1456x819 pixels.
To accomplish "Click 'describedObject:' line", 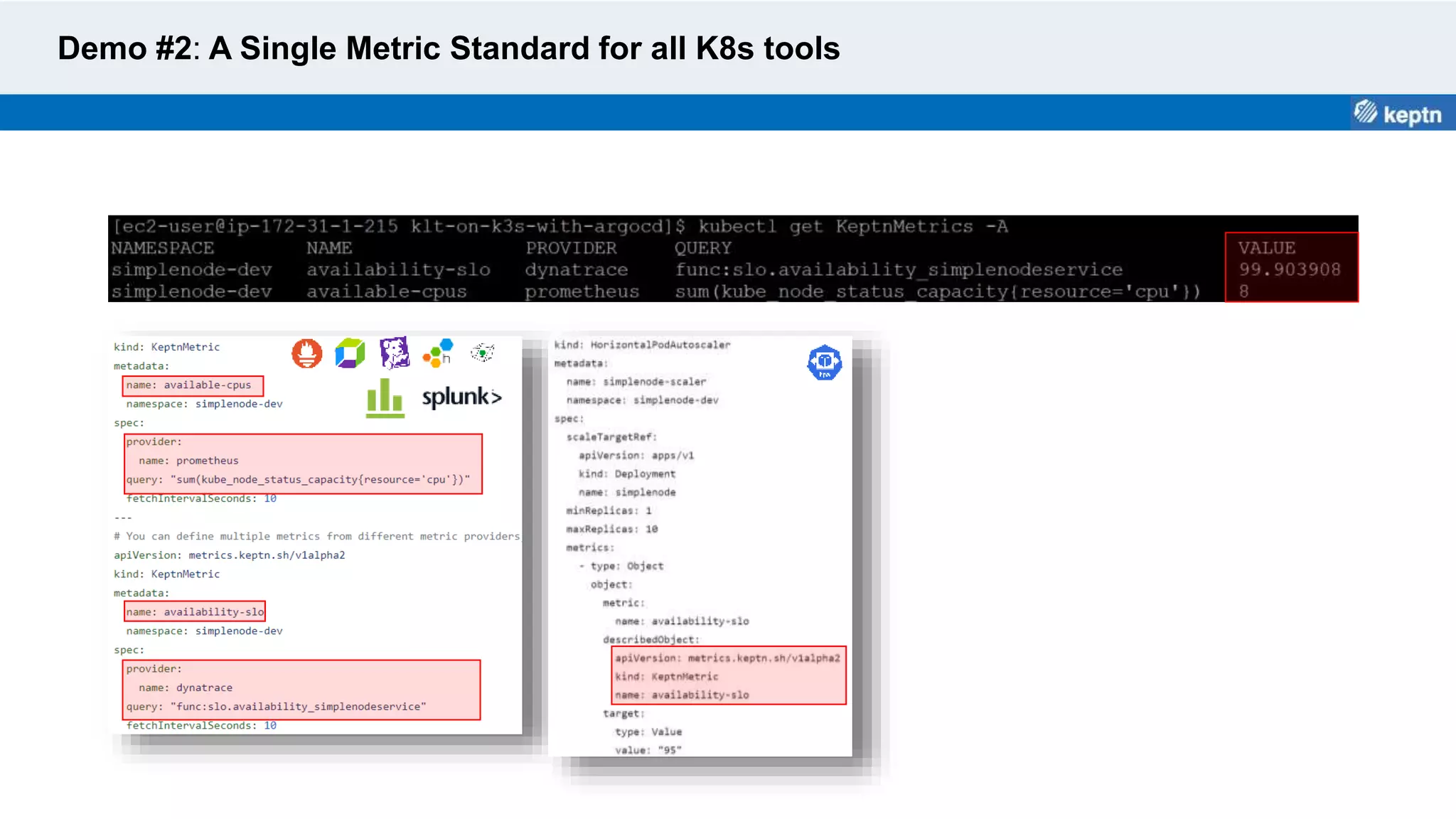I will pyautogui.click(x=651, y=639).
